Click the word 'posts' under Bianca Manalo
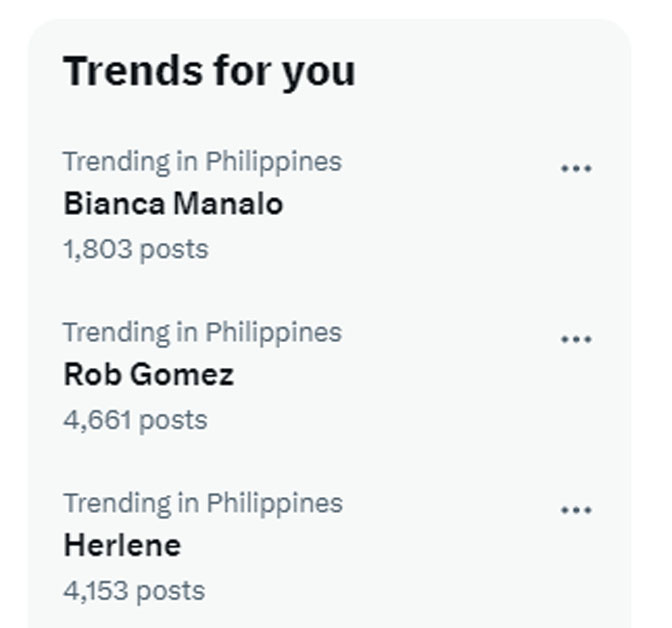The image size is (672, 628). pyautogui.click(x=173, y=248)
